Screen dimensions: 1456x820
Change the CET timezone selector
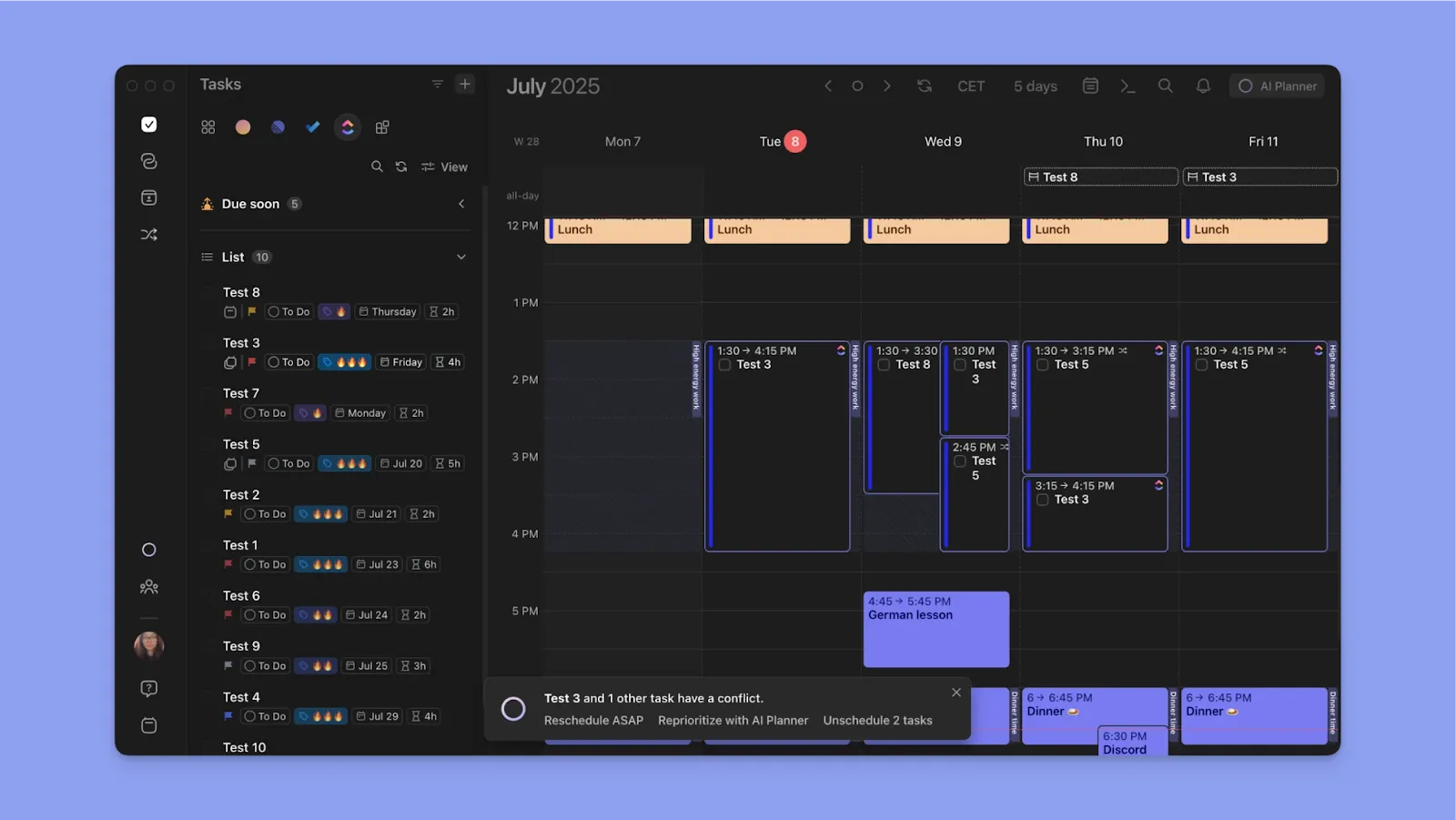(x=971, y=86)
